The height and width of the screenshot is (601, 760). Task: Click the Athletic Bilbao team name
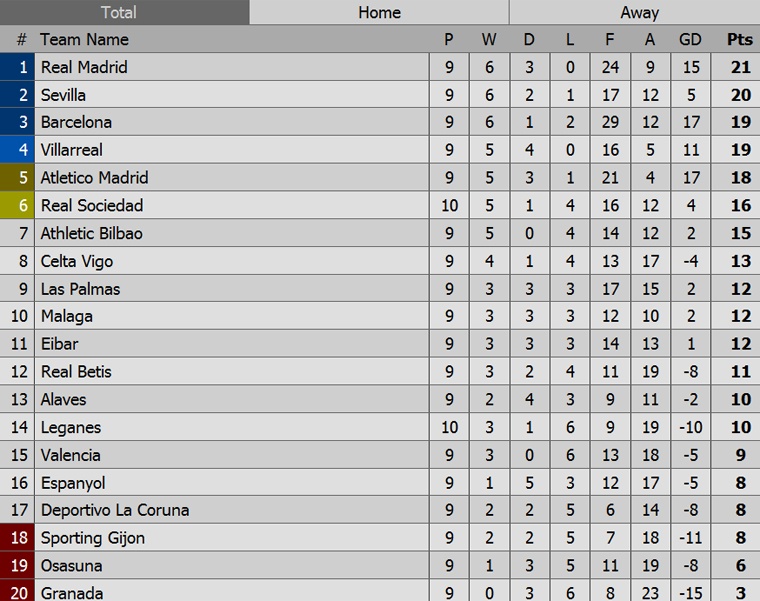click(x=91, y=233)
